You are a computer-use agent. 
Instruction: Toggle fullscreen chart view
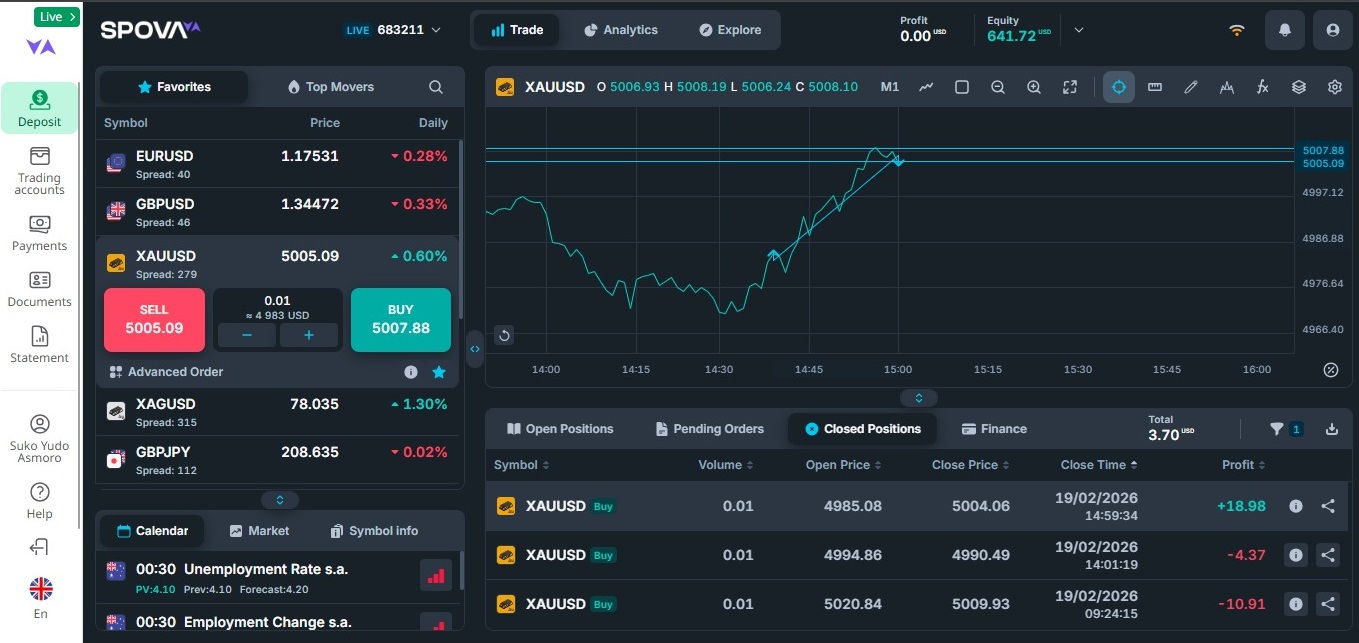(1070, 87)
